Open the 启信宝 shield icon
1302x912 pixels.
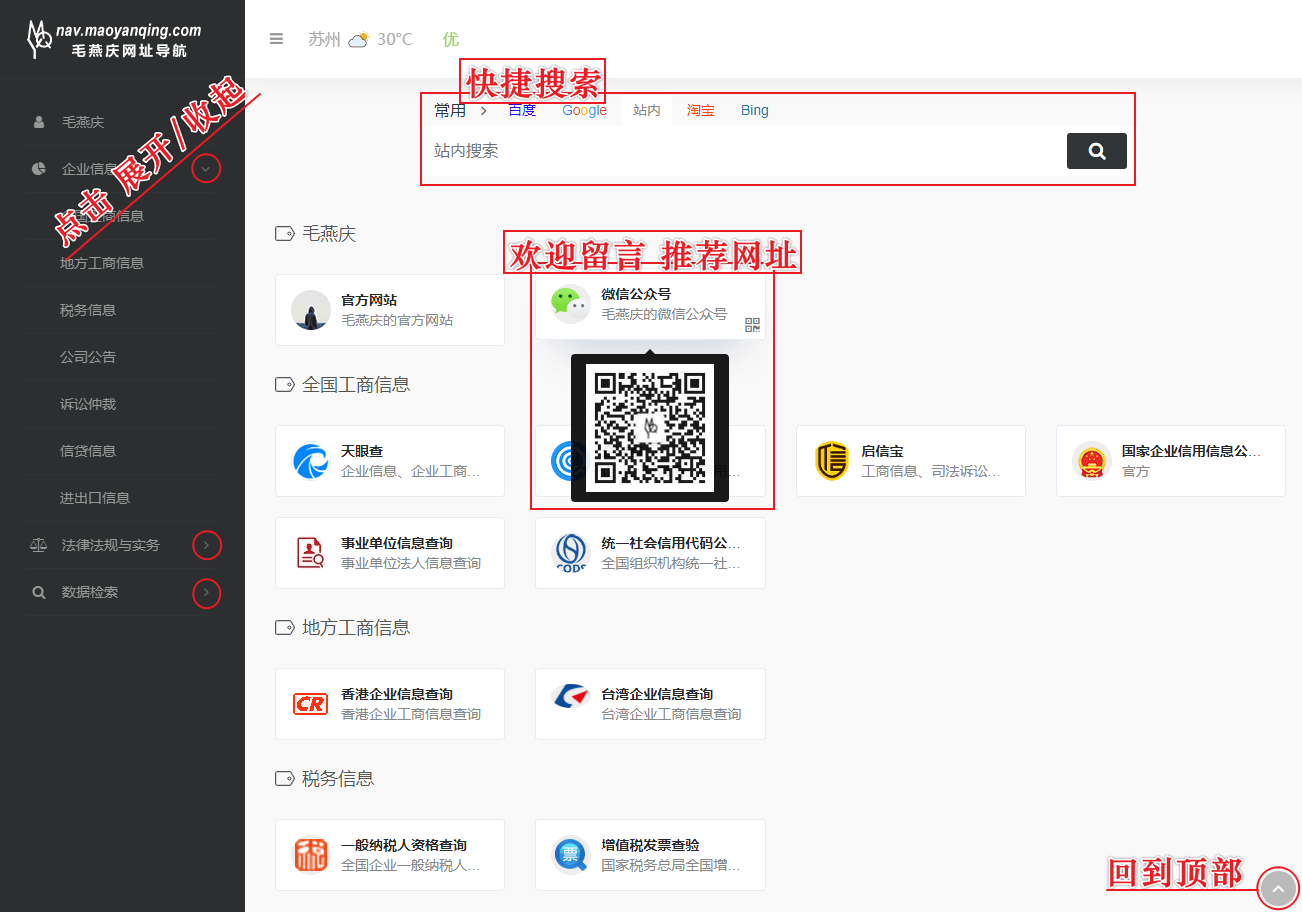[x=831, y=461]
